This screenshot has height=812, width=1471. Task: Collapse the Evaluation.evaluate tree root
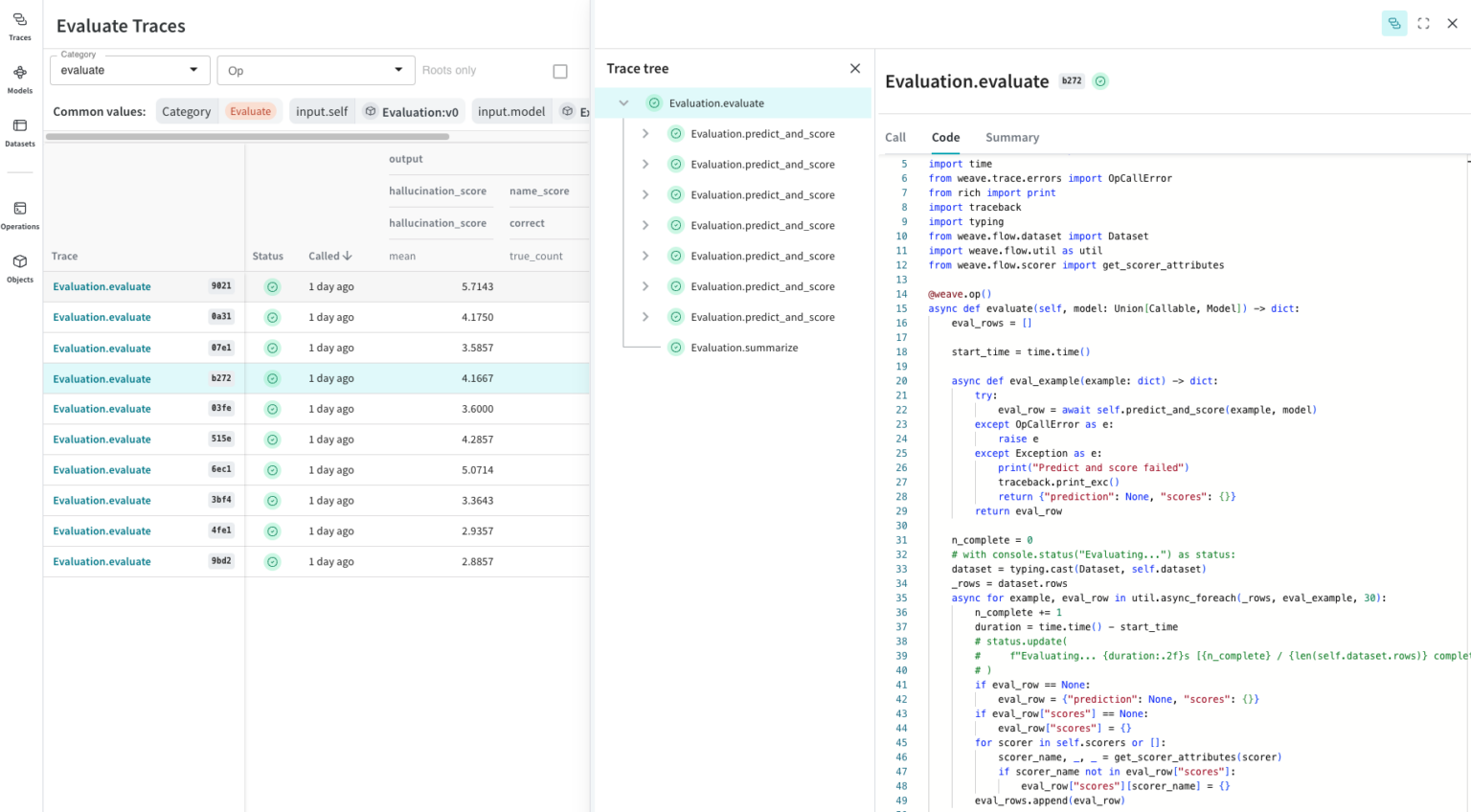[x=623, y=103]
